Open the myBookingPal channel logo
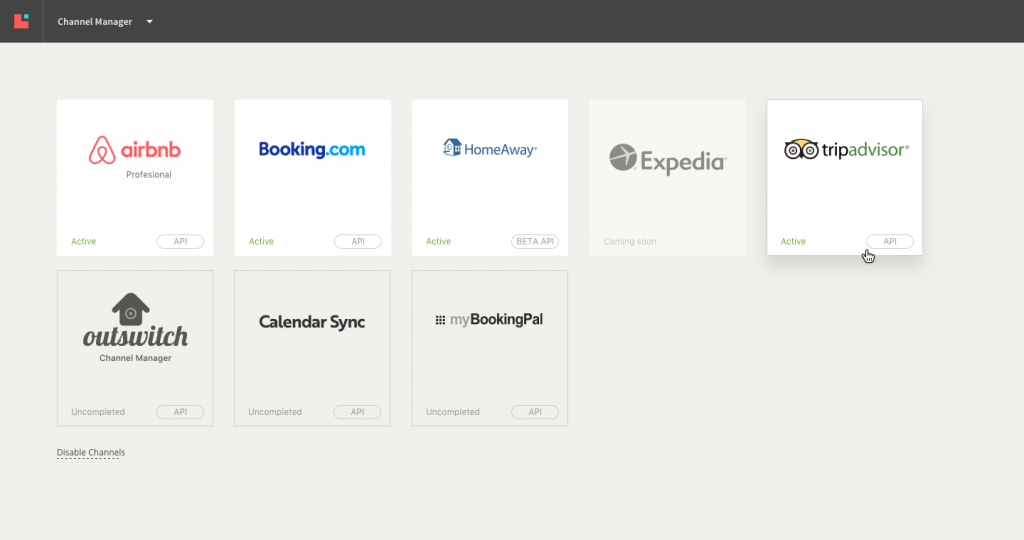 pos(489,319)
